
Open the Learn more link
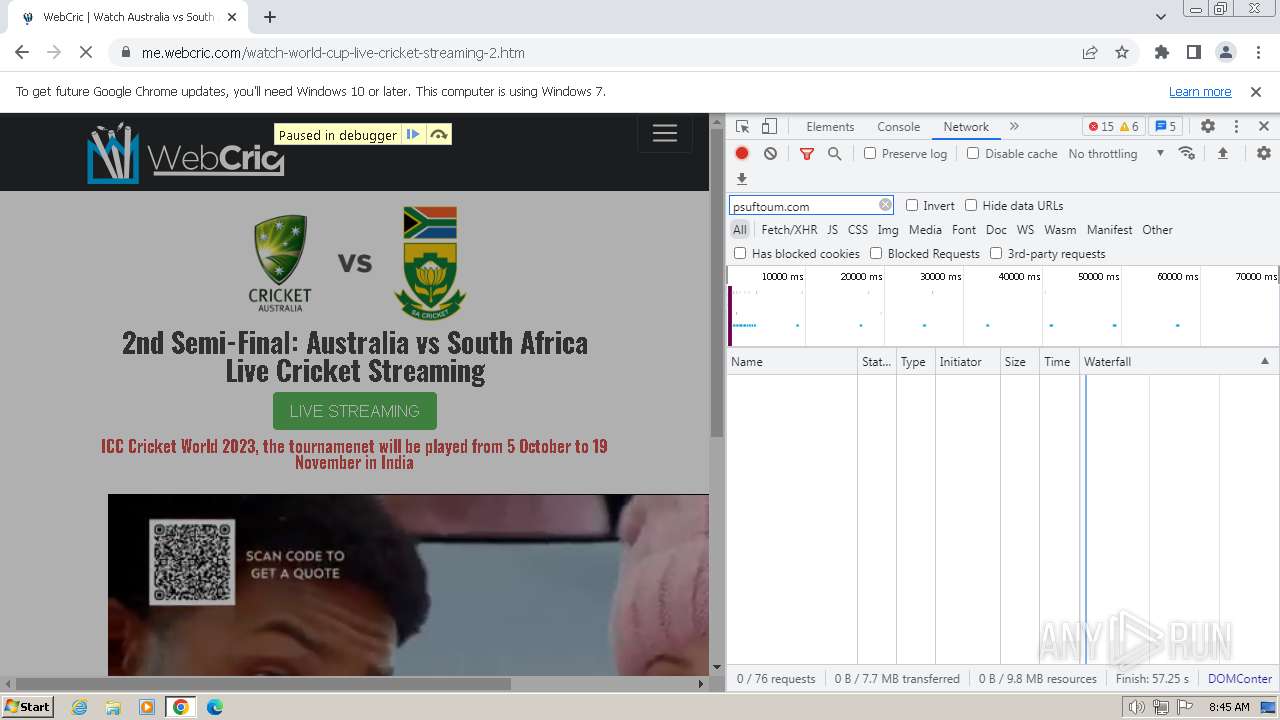click(x=1200, y=92)
